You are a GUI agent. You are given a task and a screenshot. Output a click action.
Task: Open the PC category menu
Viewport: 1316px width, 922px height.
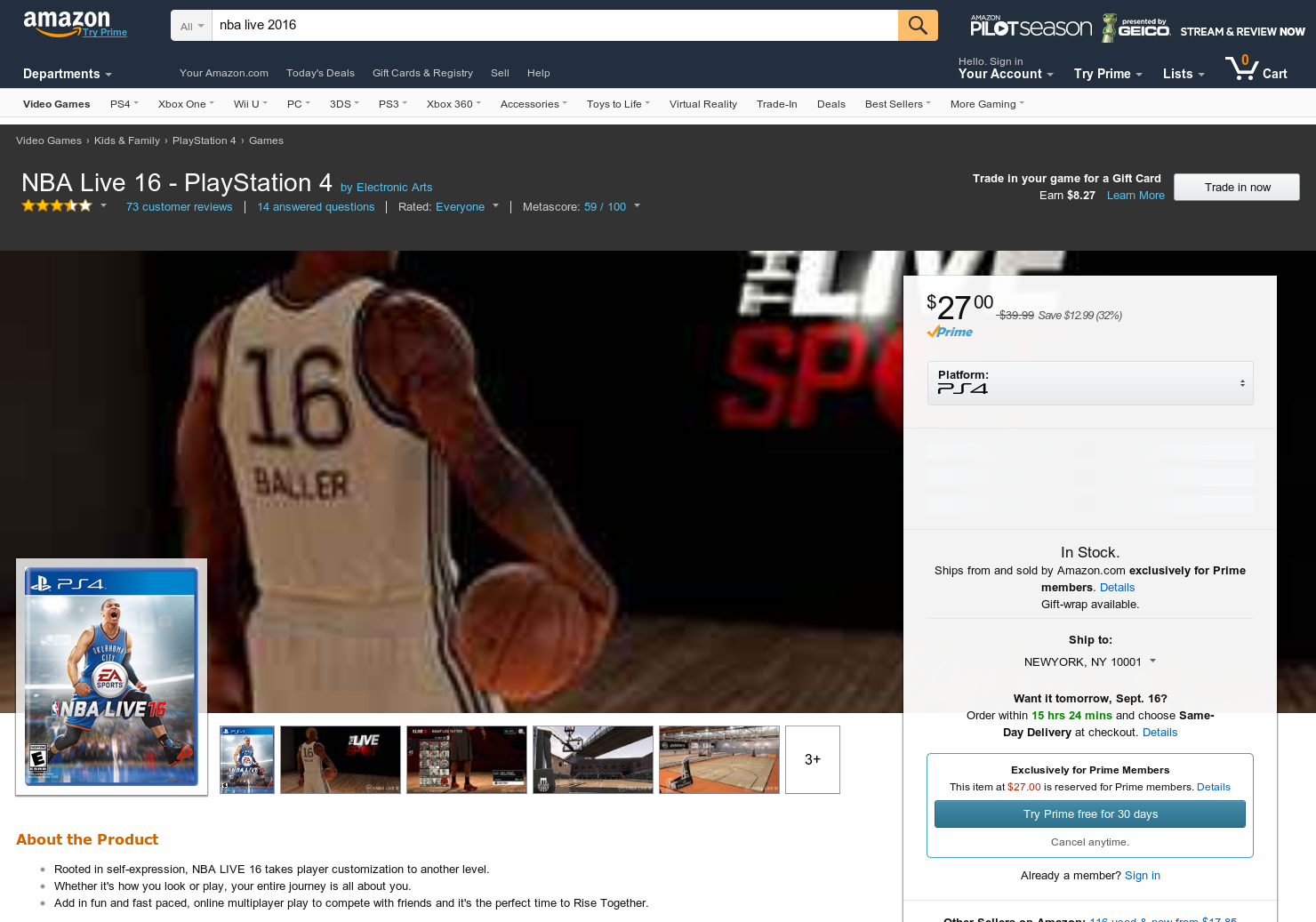299,104
